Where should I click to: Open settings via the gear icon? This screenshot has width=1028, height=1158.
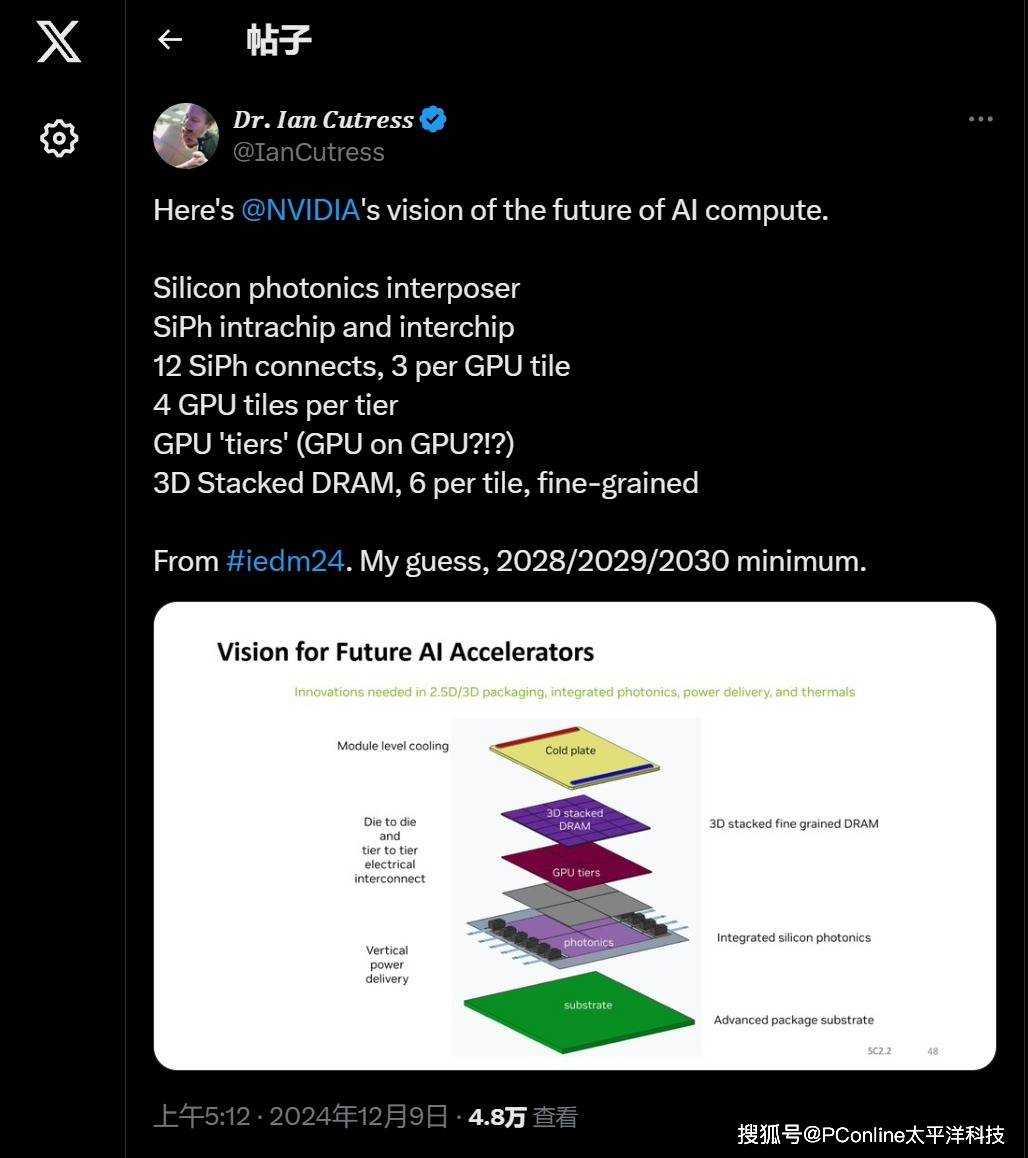[x=59, y=138]
